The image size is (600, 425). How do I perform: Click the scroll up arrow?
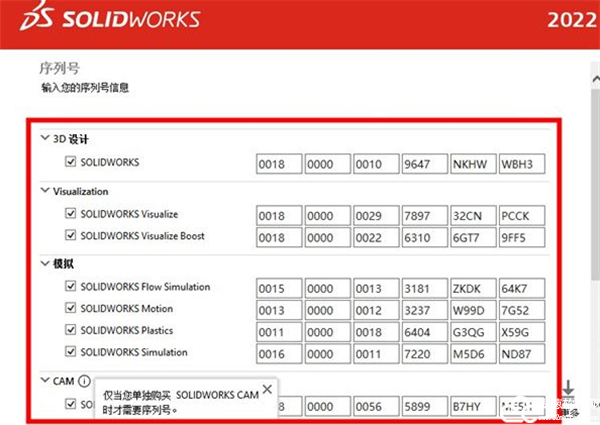pyautogui.click(x=596, y=80)
